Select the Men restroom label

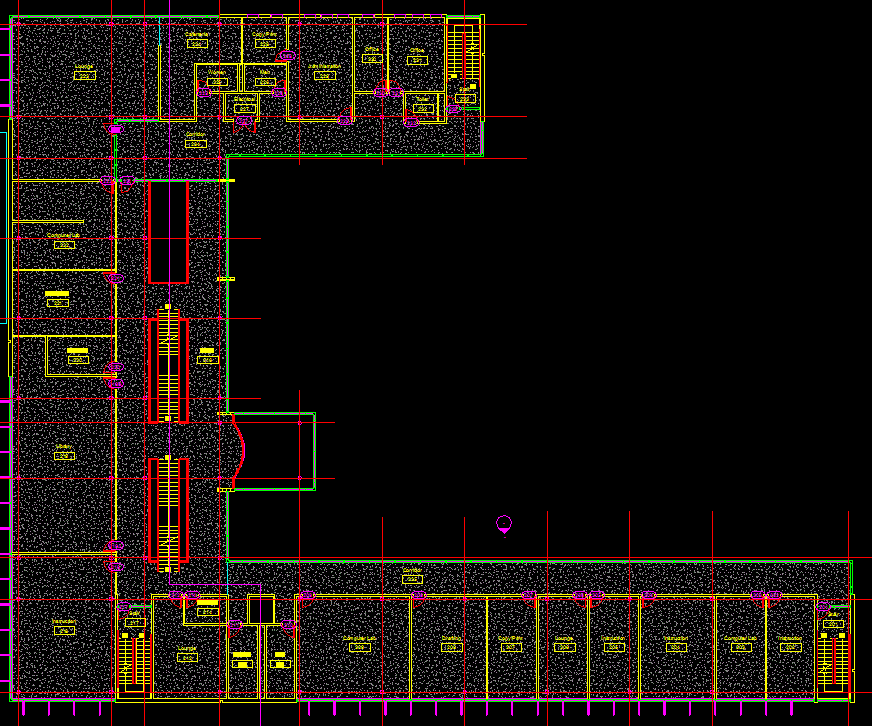[x=265, y=72]
